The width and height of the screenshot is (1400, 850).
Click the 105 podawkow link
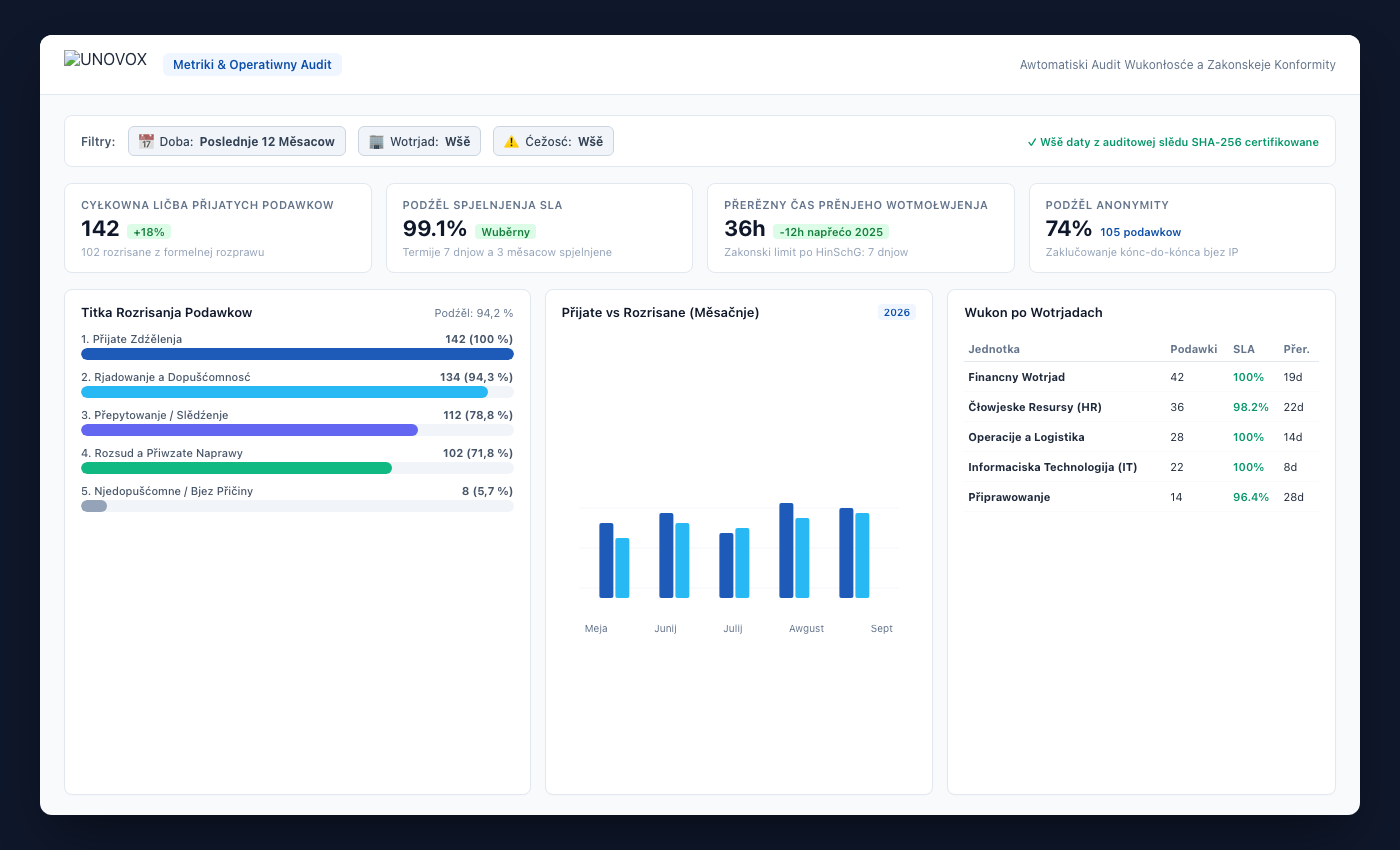tap(1140, 232)
